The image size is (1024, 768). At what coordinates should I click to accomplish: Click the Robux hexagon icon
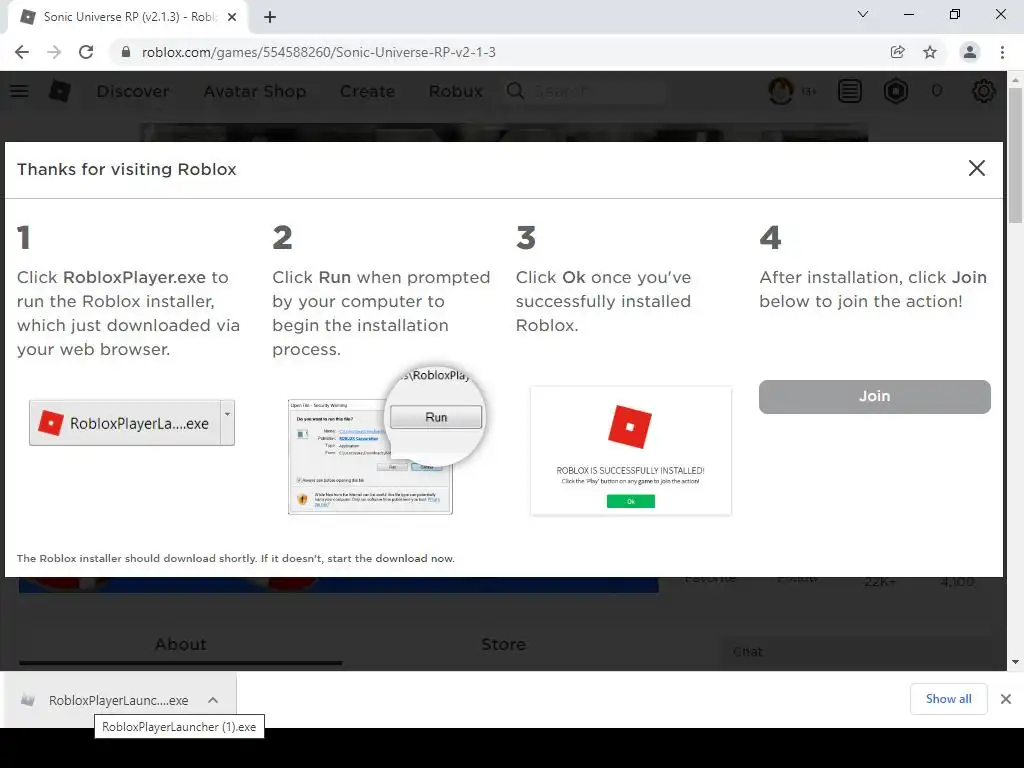[x=896, y=91]
